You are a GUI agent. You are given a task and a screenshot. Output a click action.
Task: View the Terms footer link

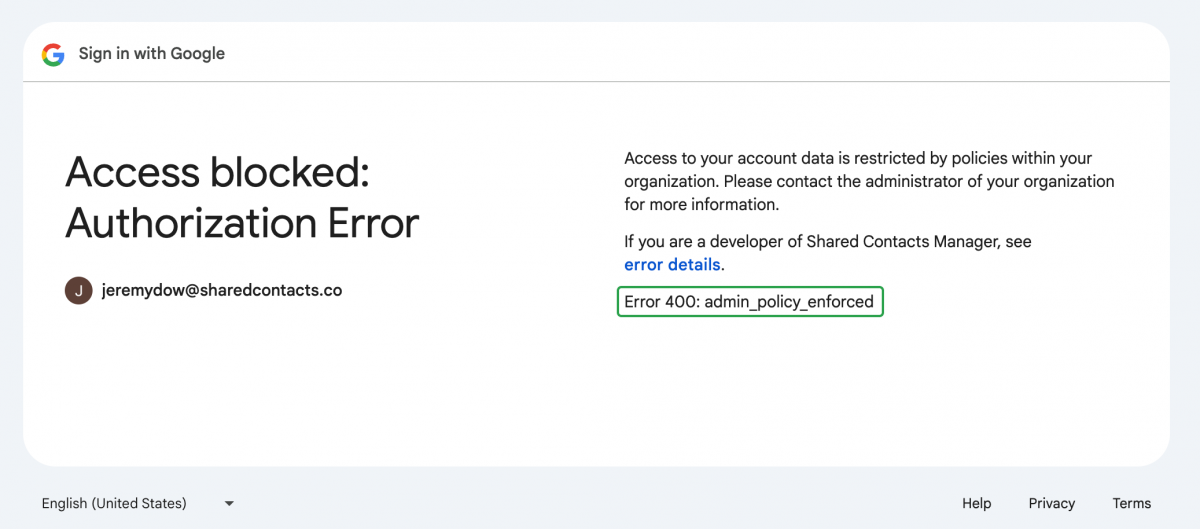click(x=1131, y=503)
